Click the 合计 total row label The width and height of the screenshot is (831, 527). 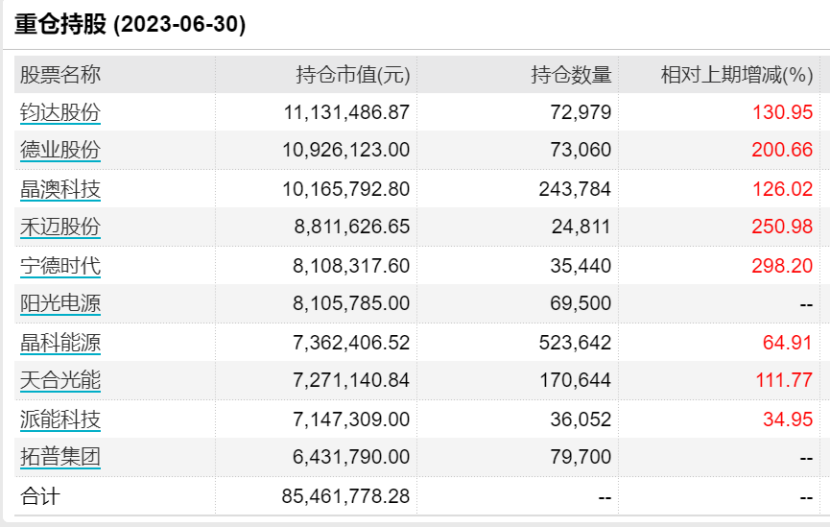pos(40,496)
